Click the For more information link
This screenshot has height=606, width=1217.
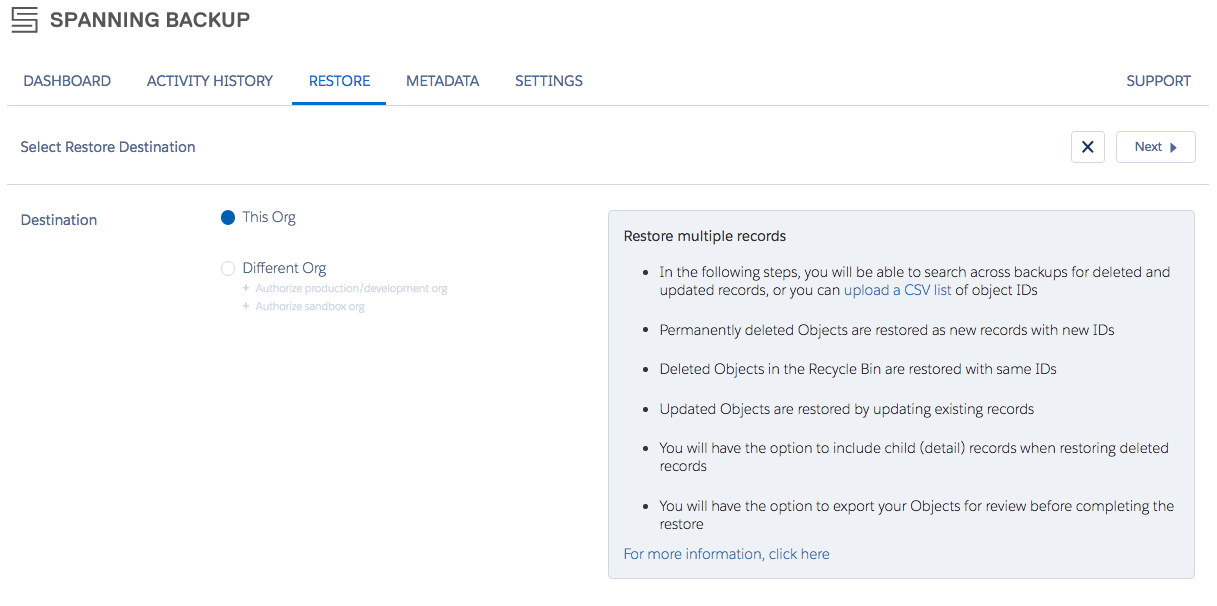[x=726, y=554]
